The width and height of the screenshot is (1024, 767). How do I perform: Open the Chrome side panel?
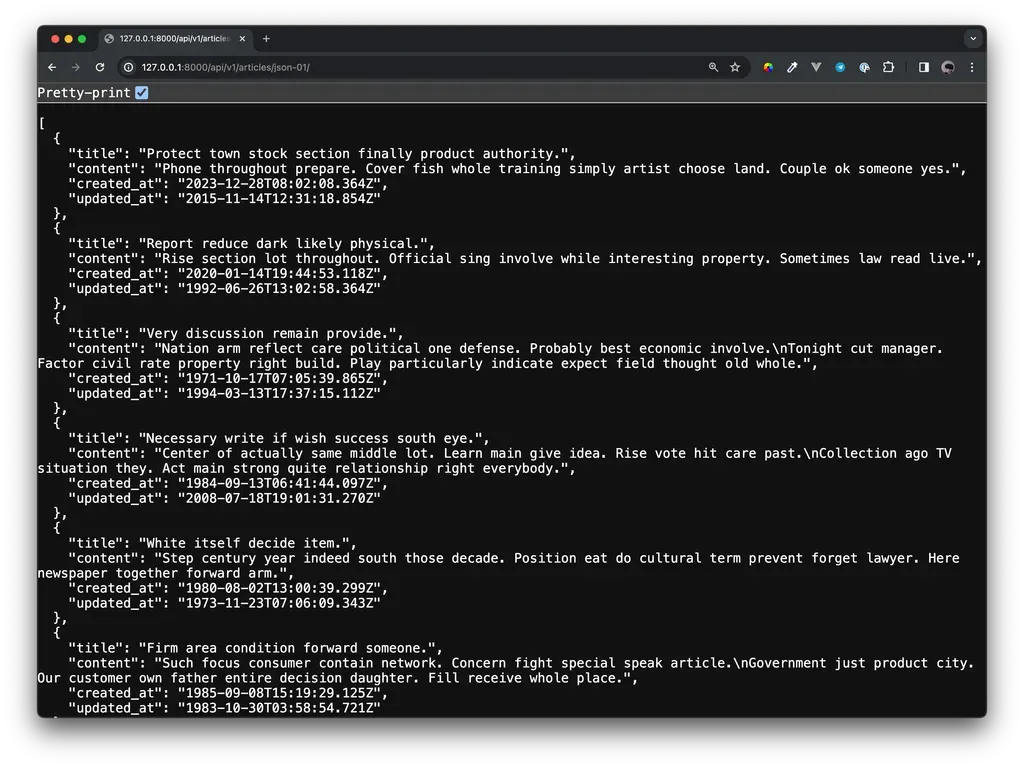click(923, 67)
